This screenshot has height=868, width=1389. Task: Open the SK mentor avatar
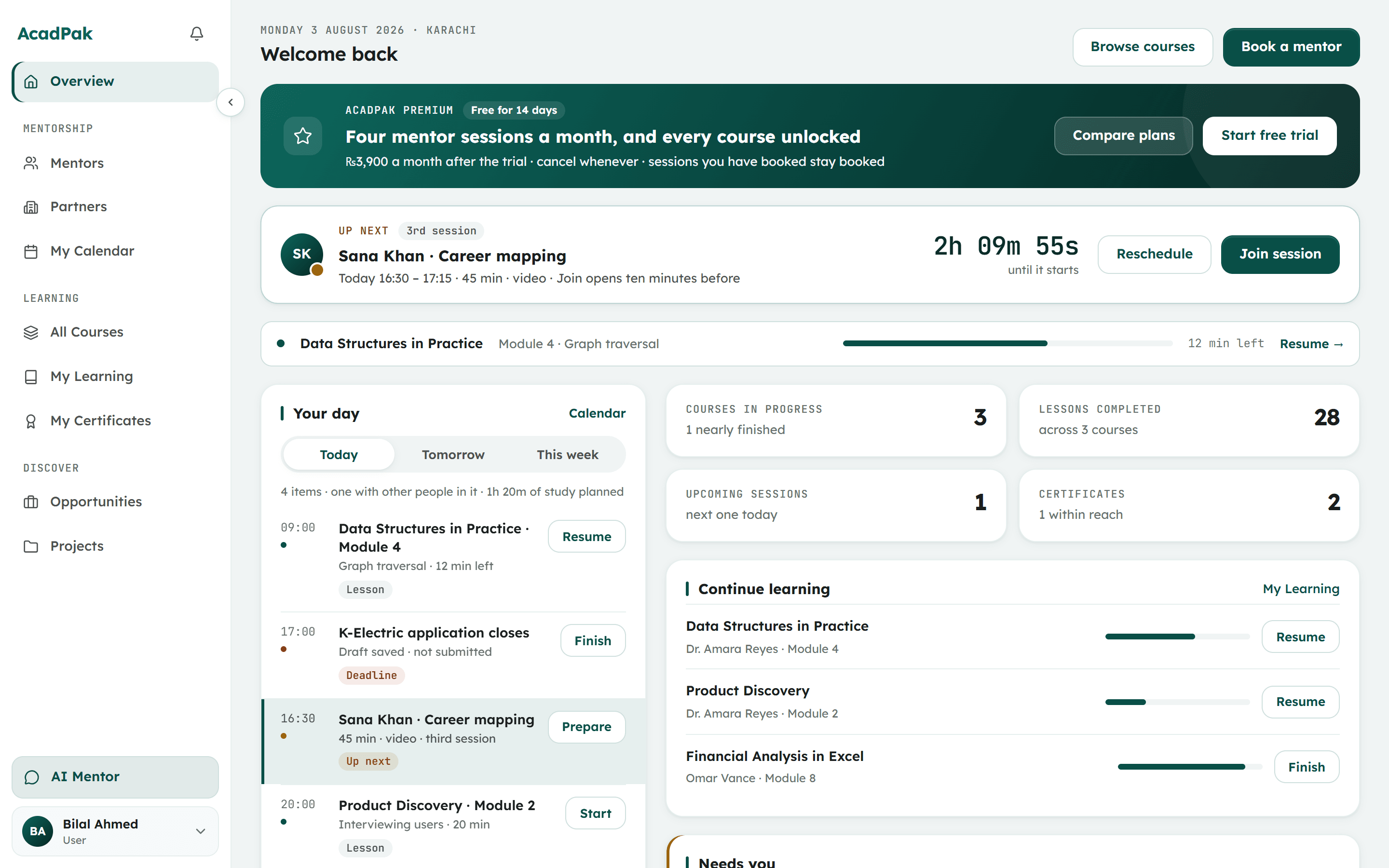(302, 254)
